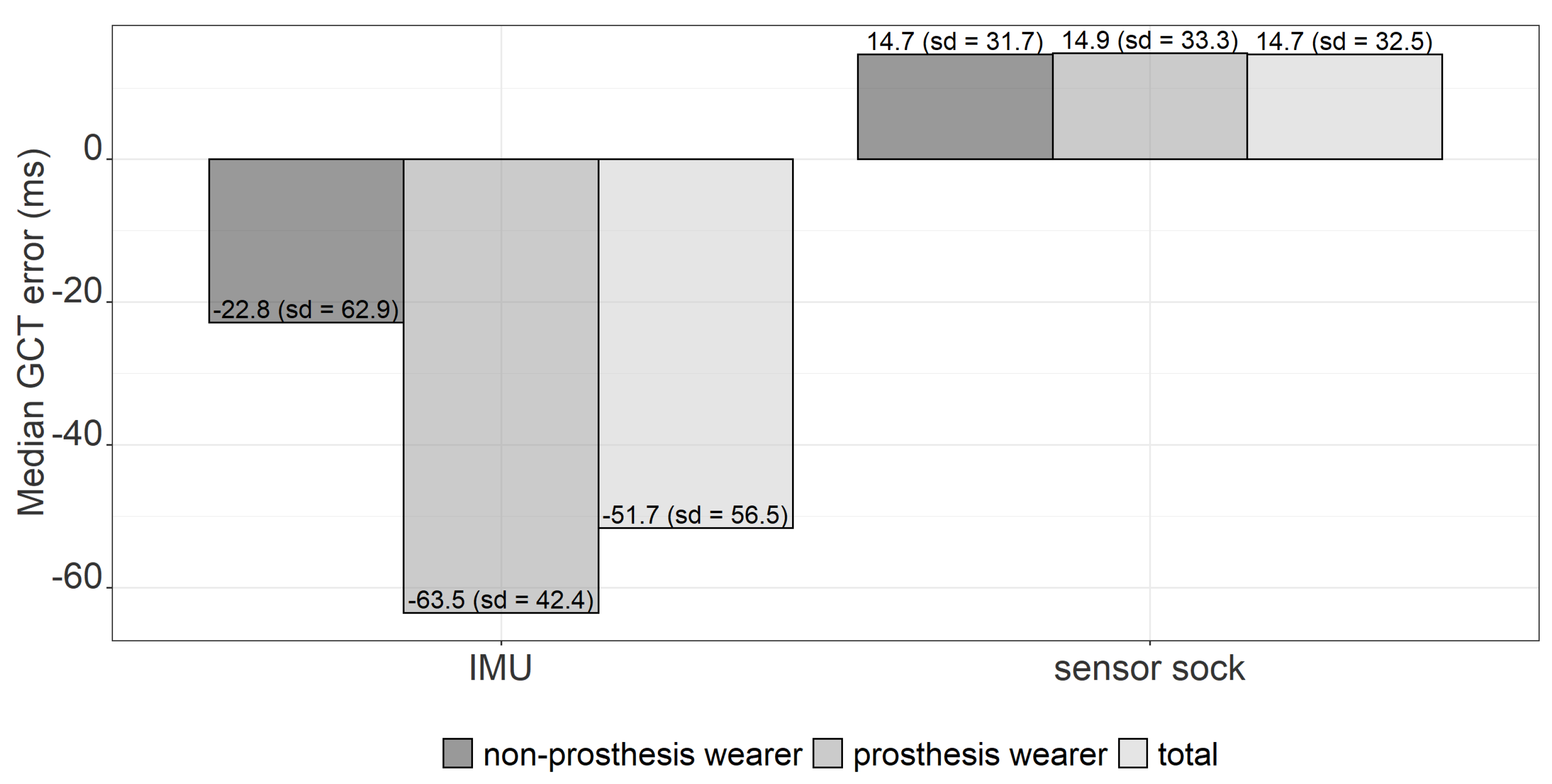The width and height of the screenshot is (1552, 784).
Task: Click the -63.5 (sd = 42.4) data label
Action: point(501,600)
